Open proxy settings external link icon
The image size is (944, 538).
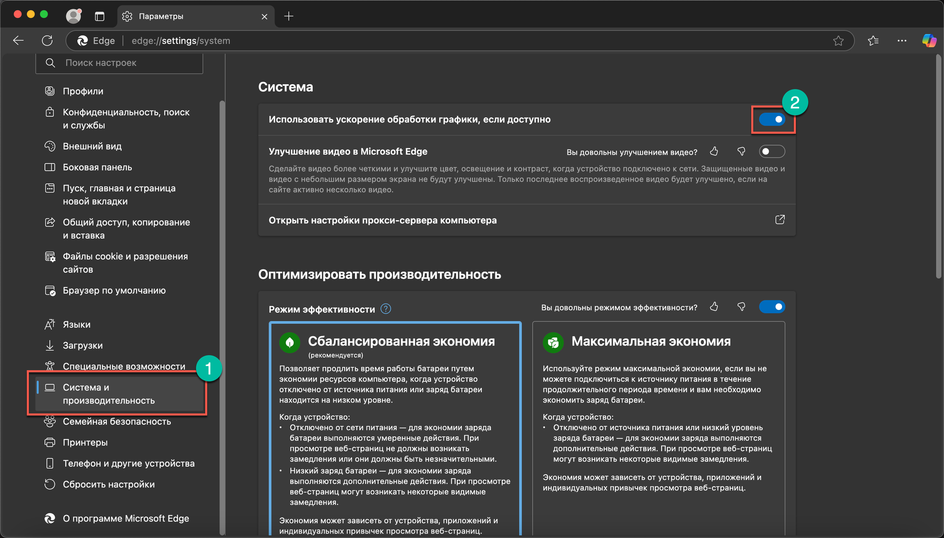pos(780,220)
